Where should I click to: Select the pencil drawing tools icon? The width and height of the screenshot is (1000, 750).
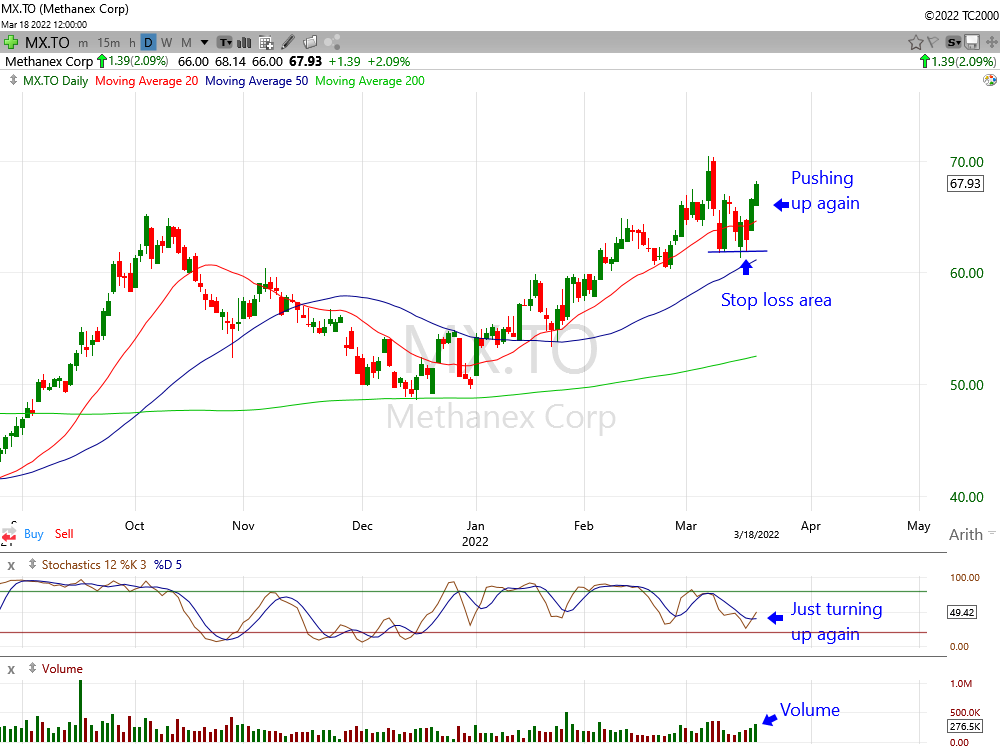point(288,42)
